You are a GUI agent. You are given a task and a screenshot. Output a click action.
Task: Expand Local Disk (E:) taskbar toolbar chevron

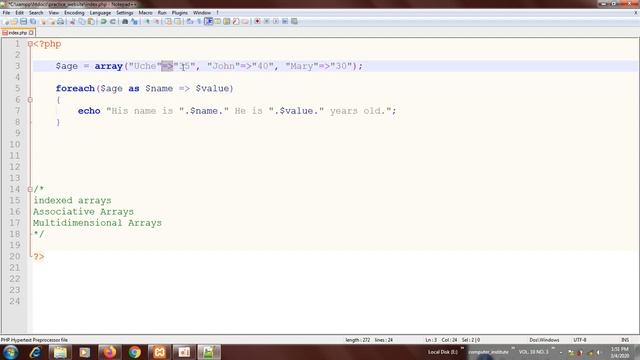462,348
